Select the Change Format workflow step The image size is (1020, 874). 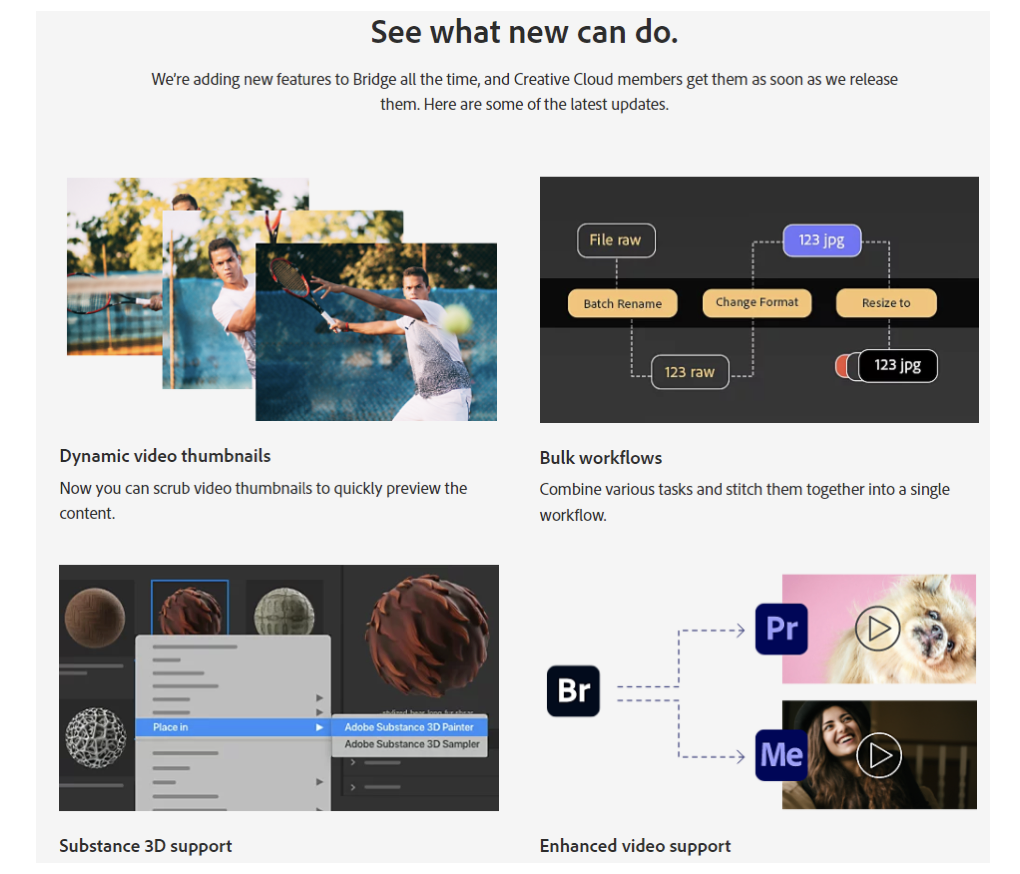point(757,302)
